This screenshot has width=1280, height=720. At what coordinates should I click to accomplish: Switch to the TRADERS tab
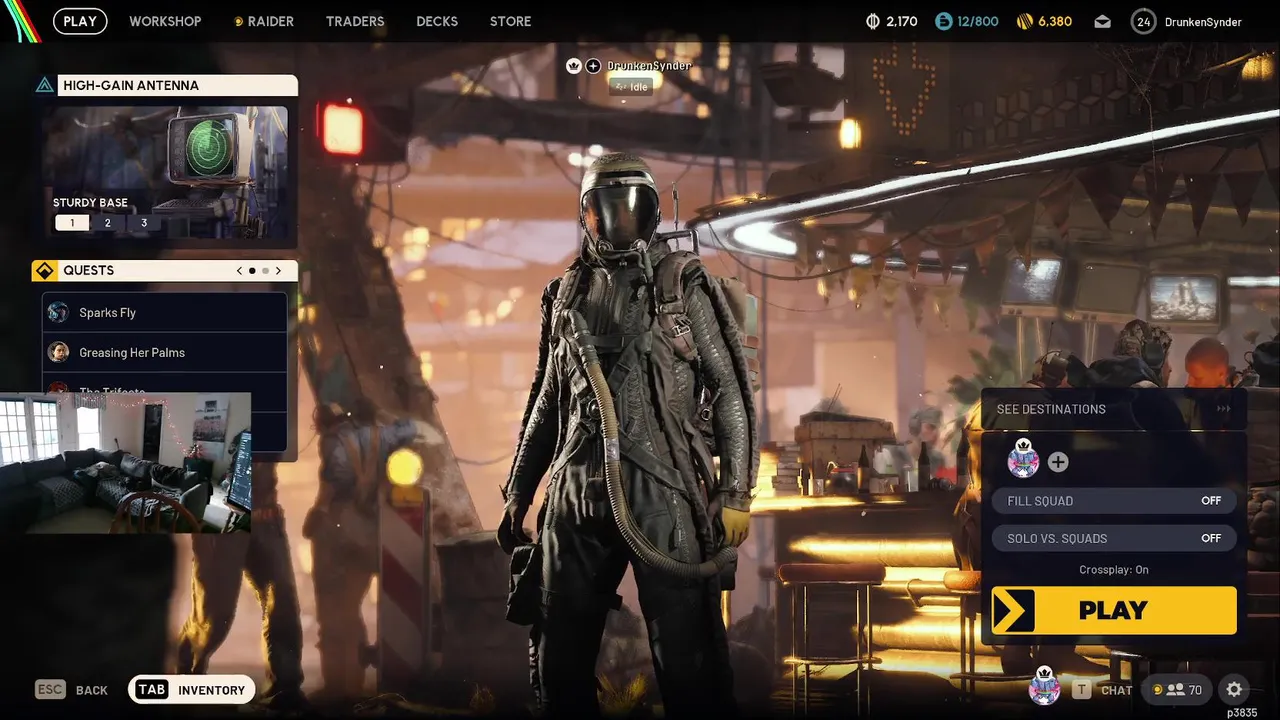pos(355,21)
